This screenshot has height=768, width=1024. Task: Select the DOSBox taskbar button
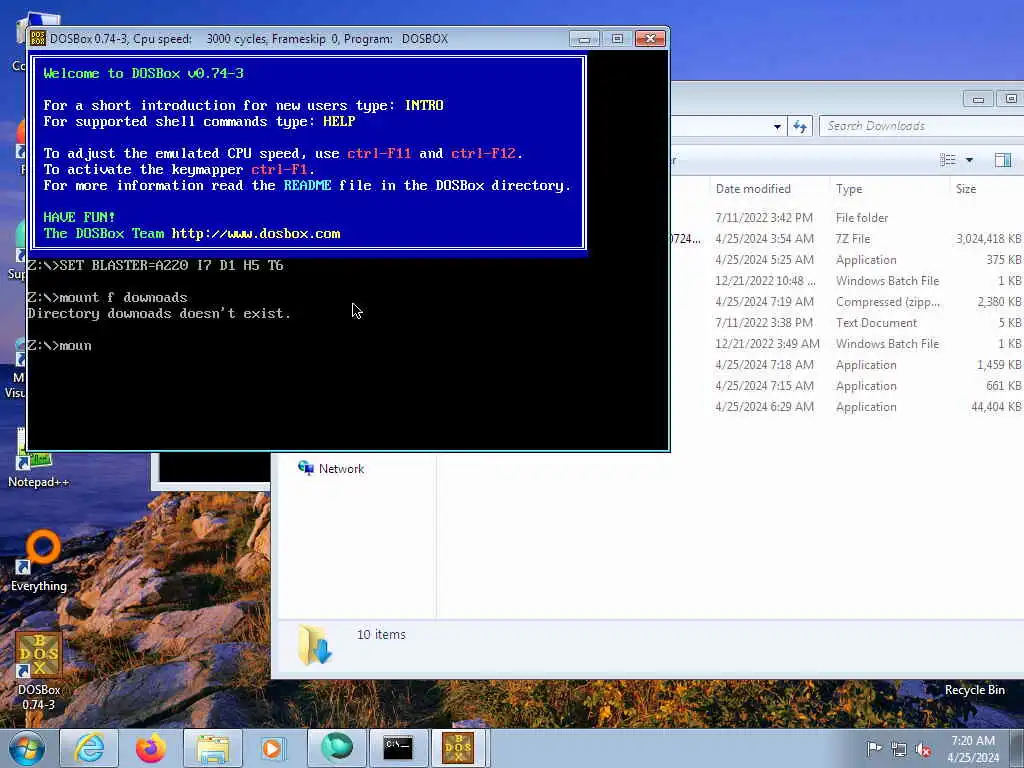pos(458,748)
